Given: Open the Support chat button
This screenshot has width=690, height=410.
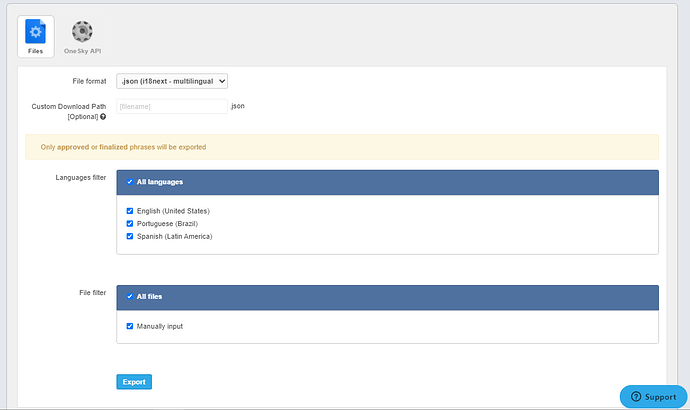Looking at the screenshot, I should pos(653,396).
